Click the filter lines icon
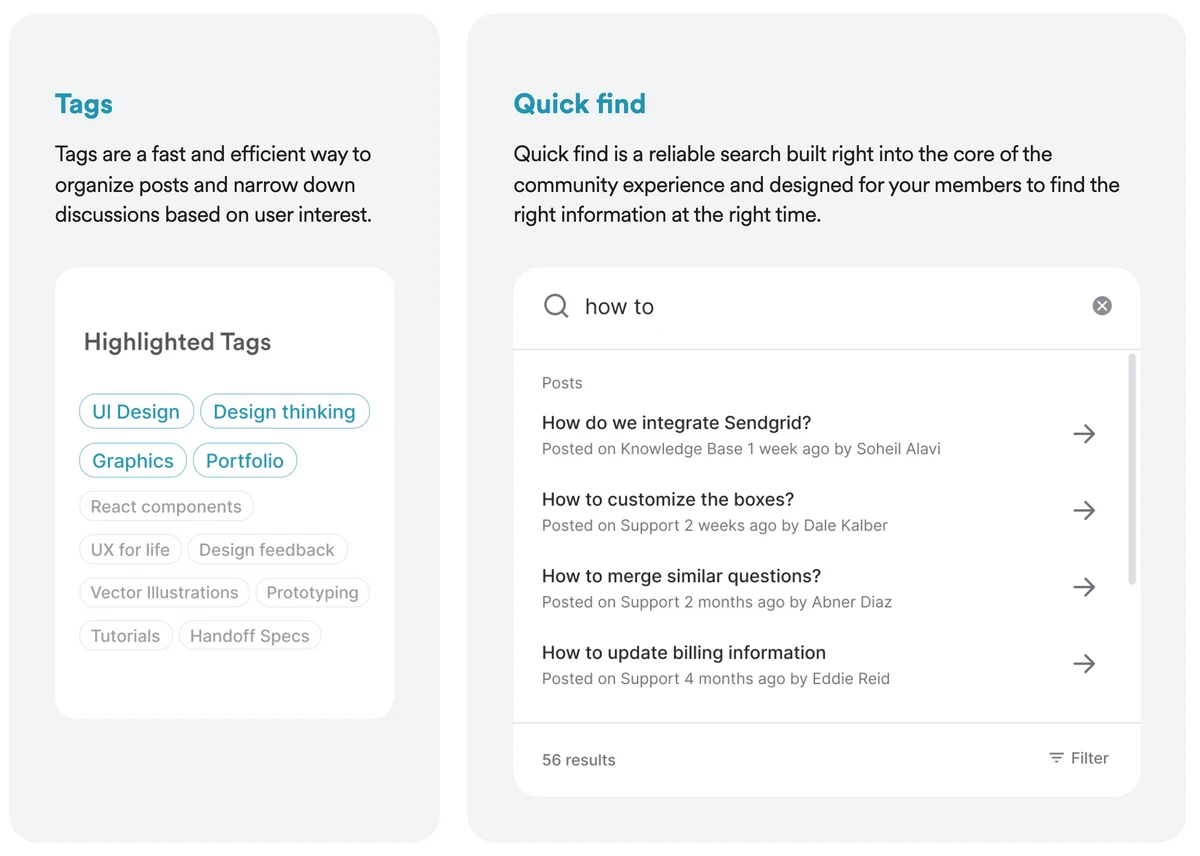Image resolution: width=1200 pixels, height=856 pixels. click(x=1056, y=758)
